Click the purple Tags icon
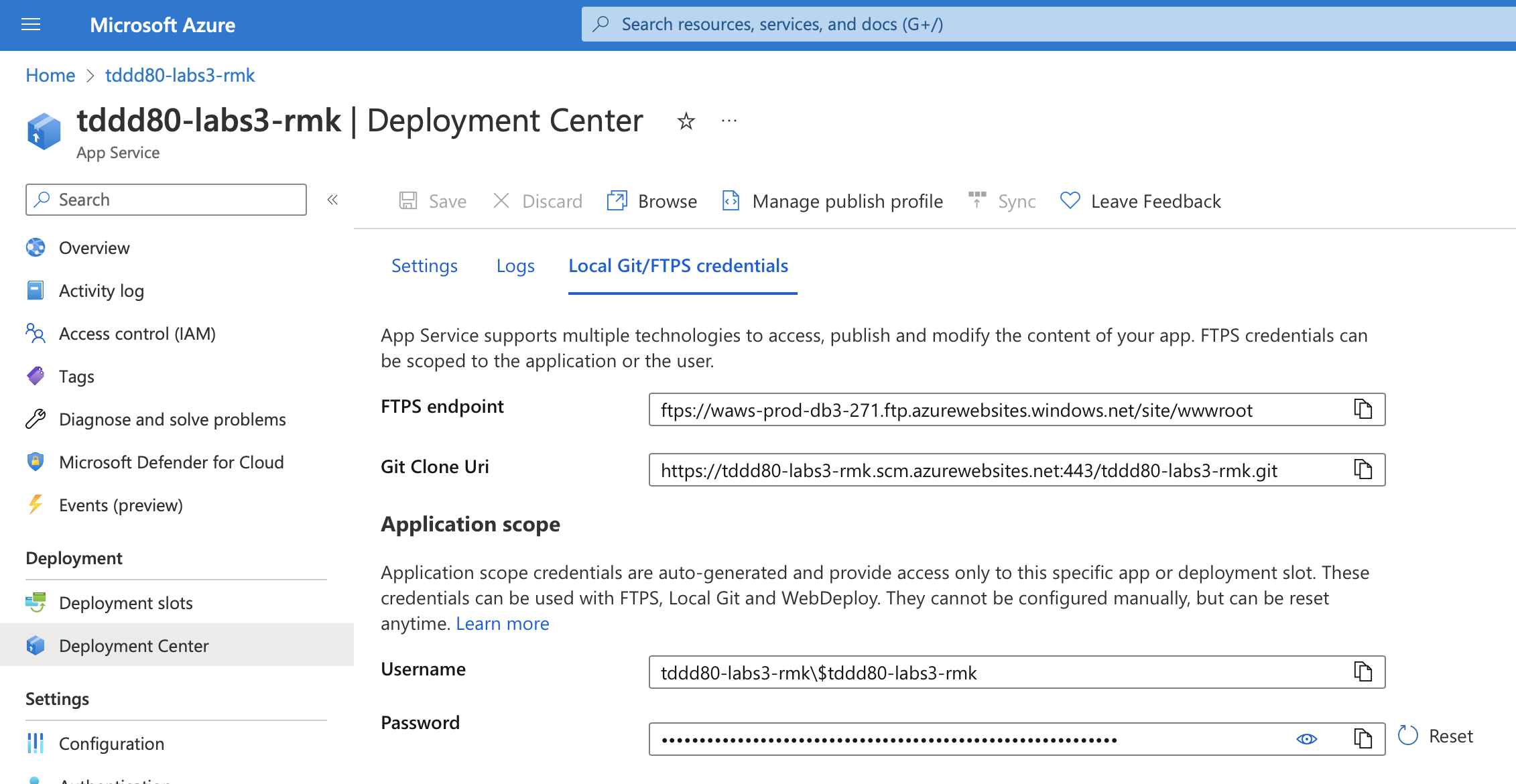This screenshot has height=784, width=1516. click(x=36, y=376)
